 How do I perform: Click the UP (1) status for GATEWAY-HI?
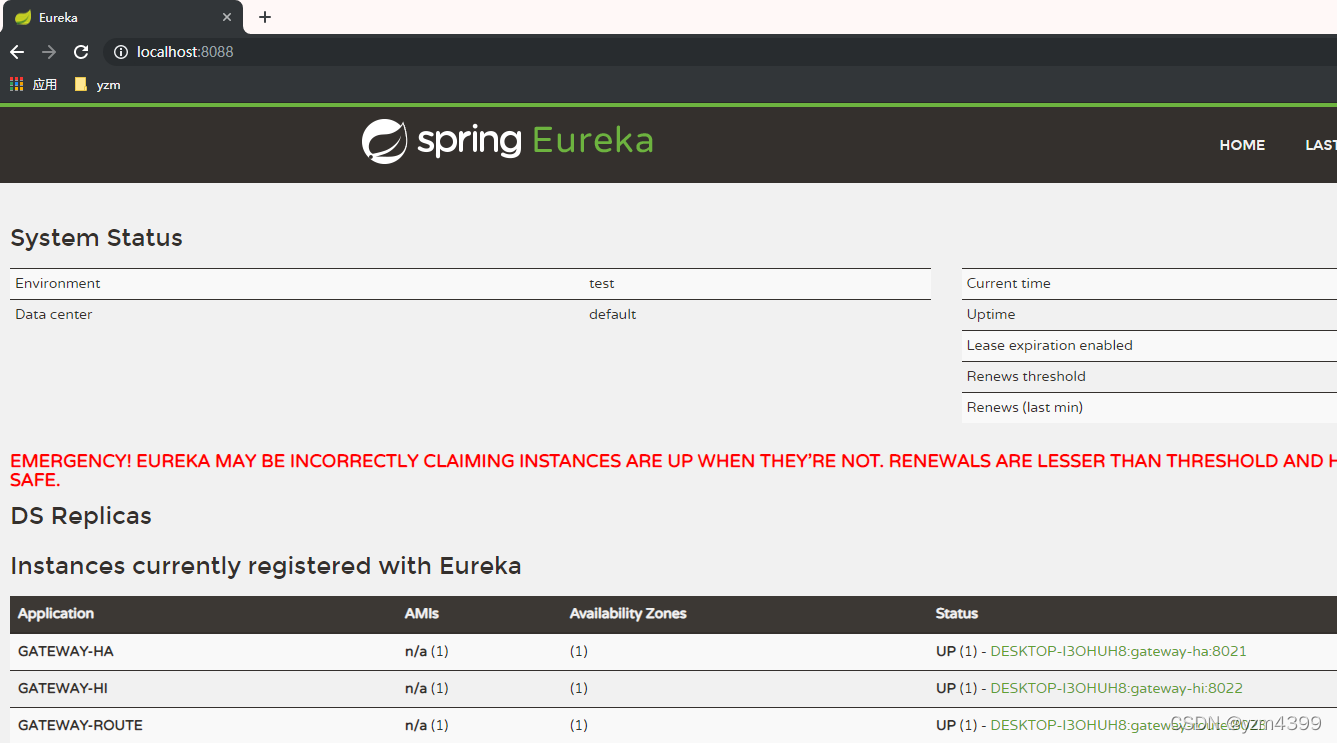pos(956,688)
